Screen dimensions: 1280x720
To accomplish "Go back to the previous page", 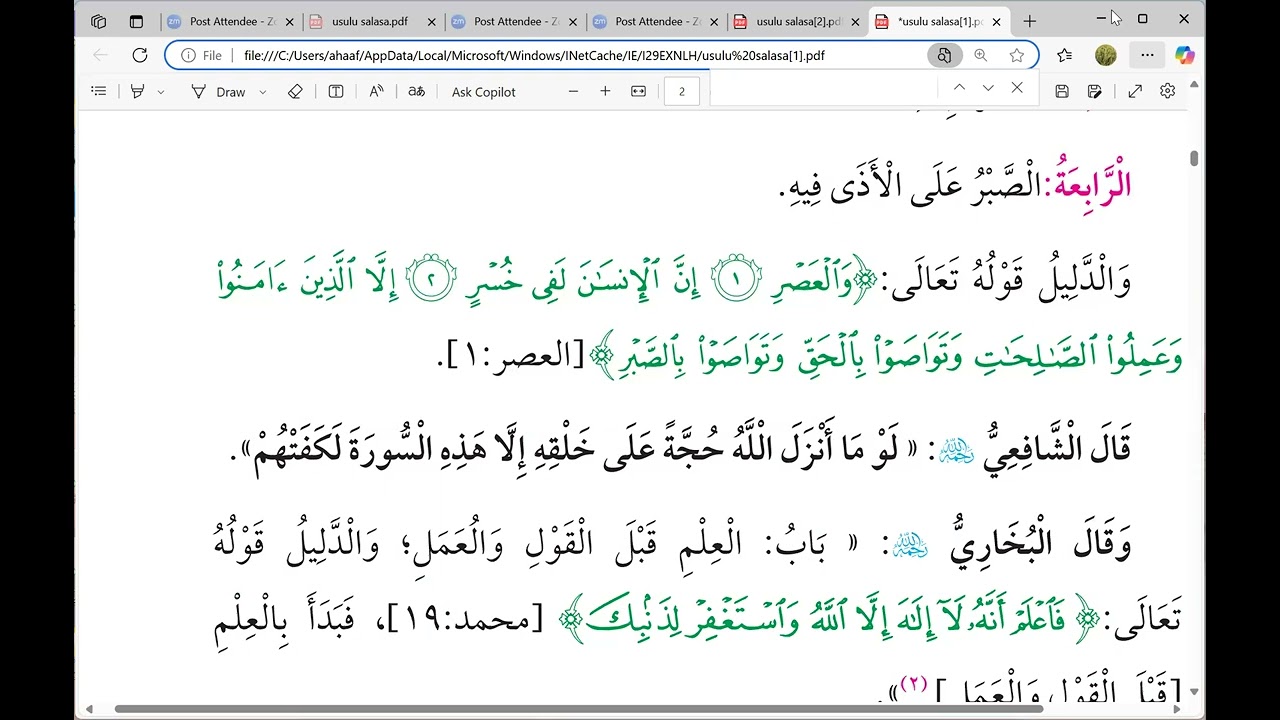I will click(100, 55).
